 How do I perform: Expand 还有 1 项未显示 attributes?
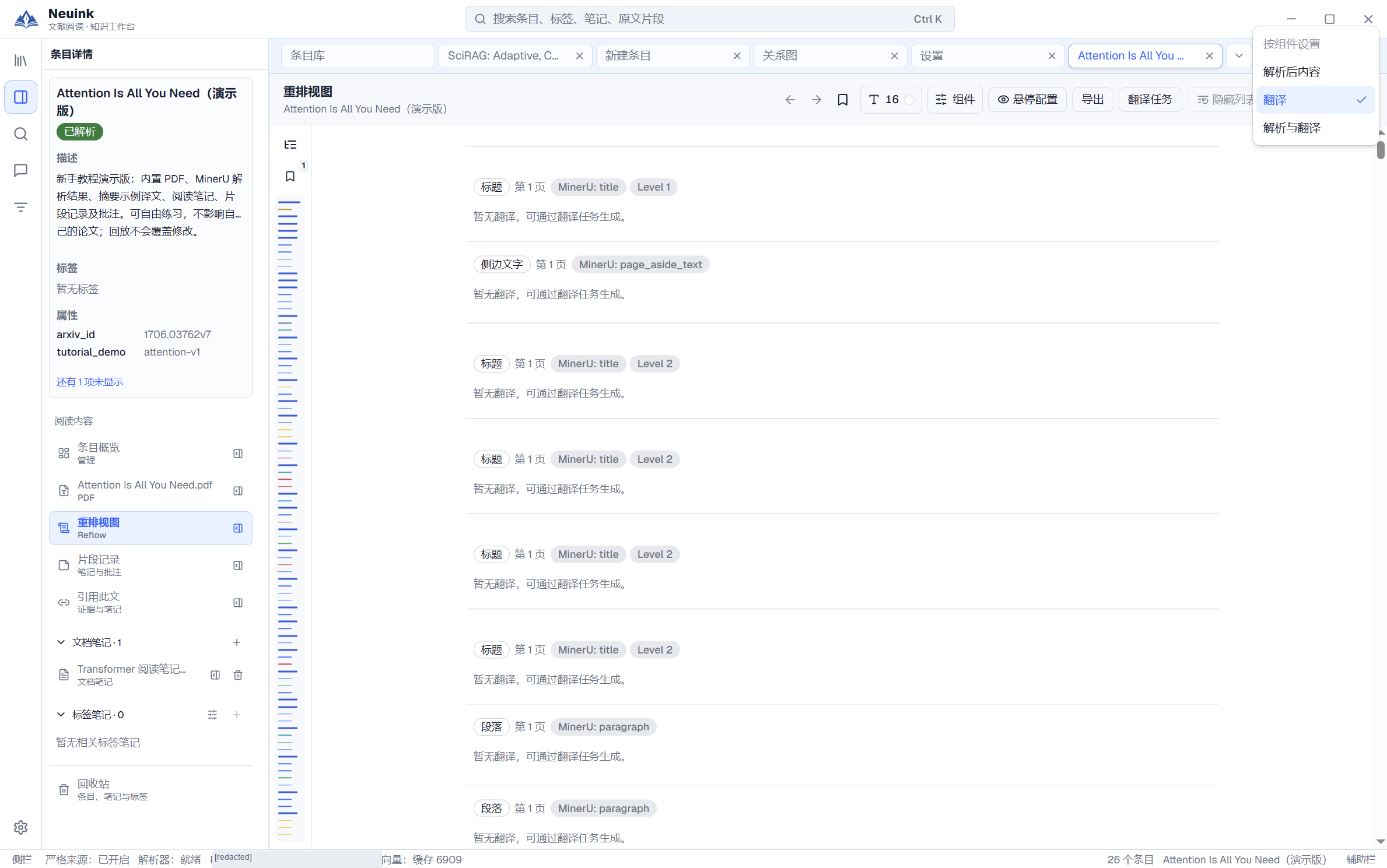click(90, 382)
